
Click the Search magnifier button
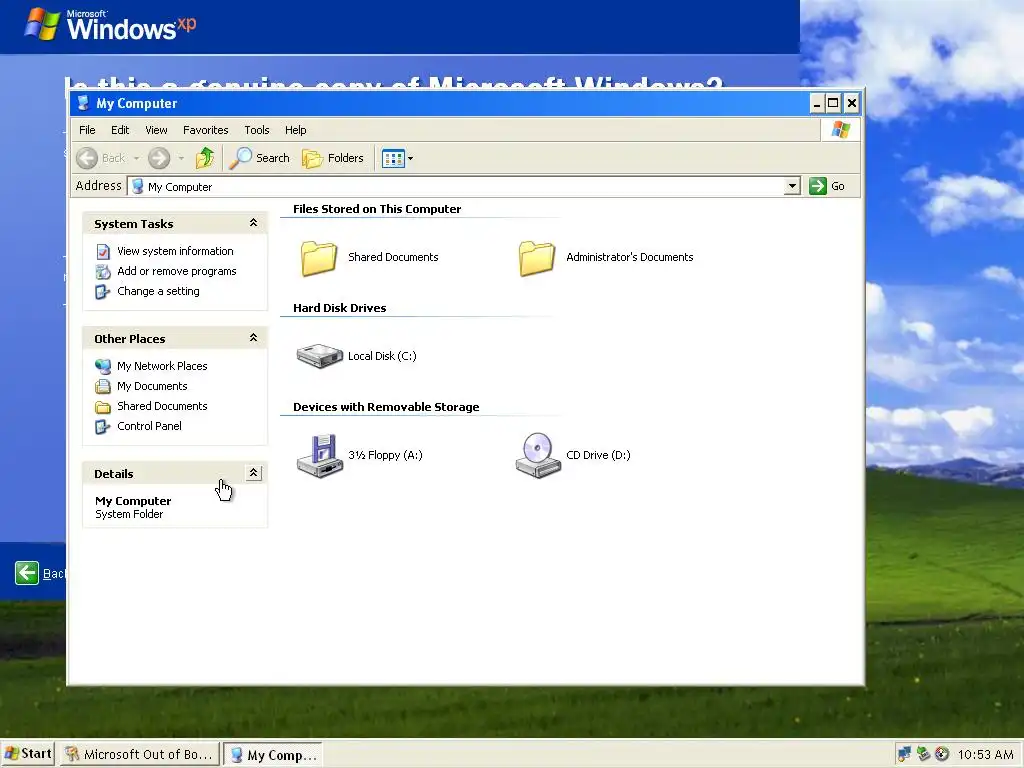pos(260,158)
